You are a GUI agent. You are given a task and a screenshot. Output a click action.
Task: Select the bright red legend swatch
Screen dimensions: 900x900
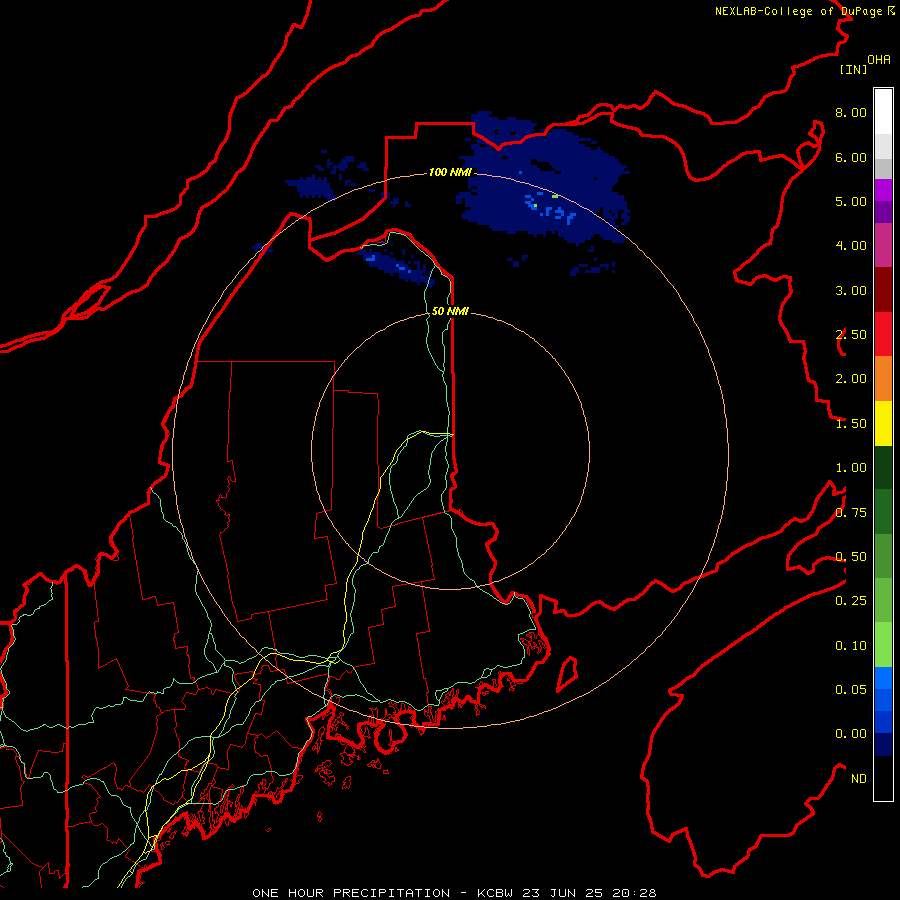(x=883, y=334)
